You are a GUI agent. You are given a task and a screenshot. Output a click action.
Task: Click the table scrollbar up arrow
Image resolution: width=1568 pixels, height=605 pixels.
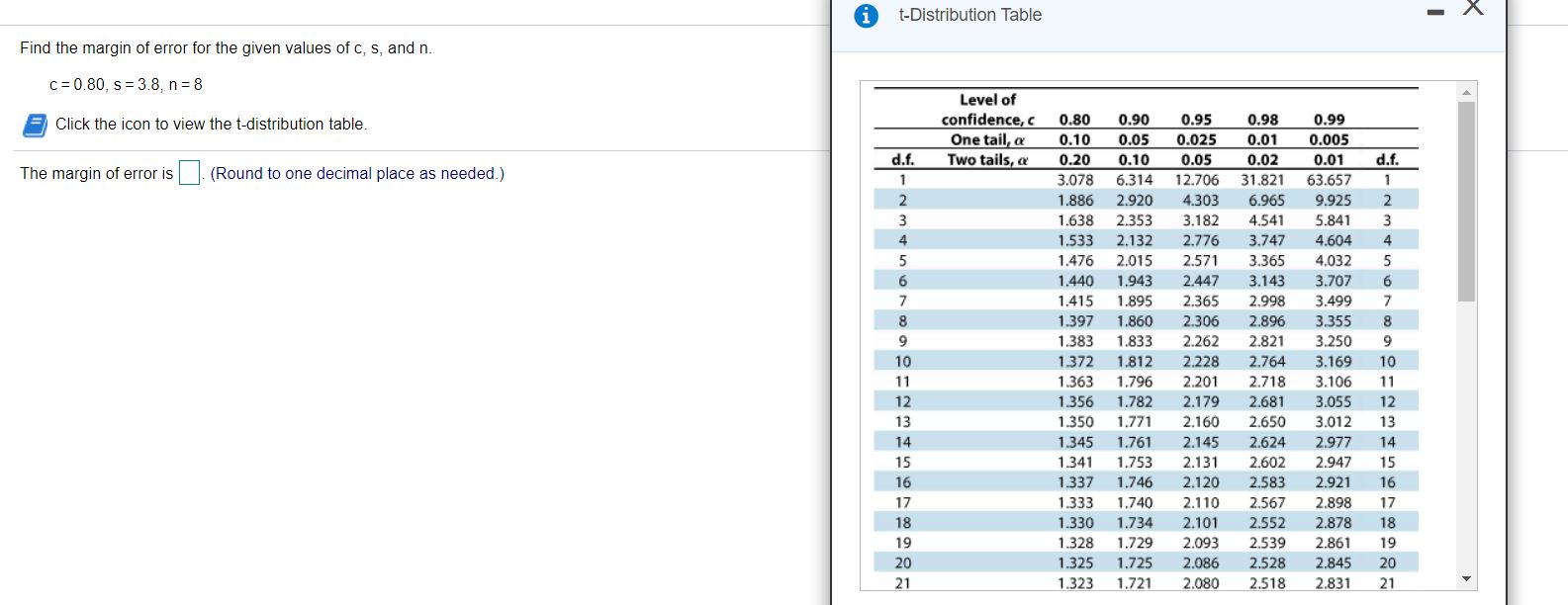[1467, 92]
